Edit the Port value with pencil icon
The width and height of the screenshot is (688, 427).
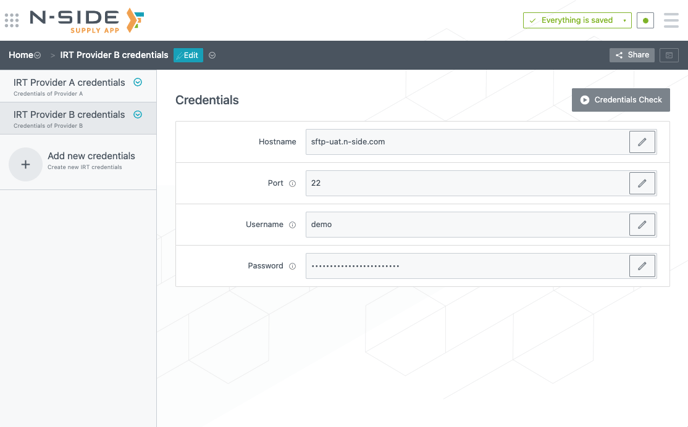point(642,184)
